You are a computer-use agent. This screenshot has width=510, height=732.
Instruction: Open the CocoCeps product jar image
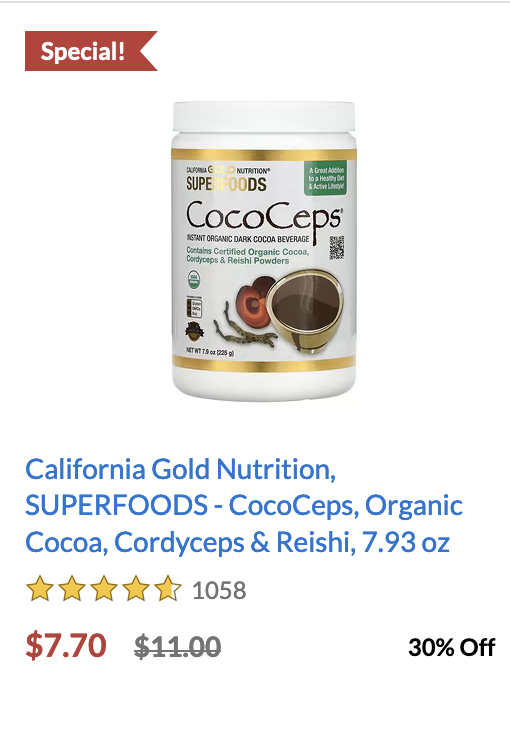pos(264,250)
